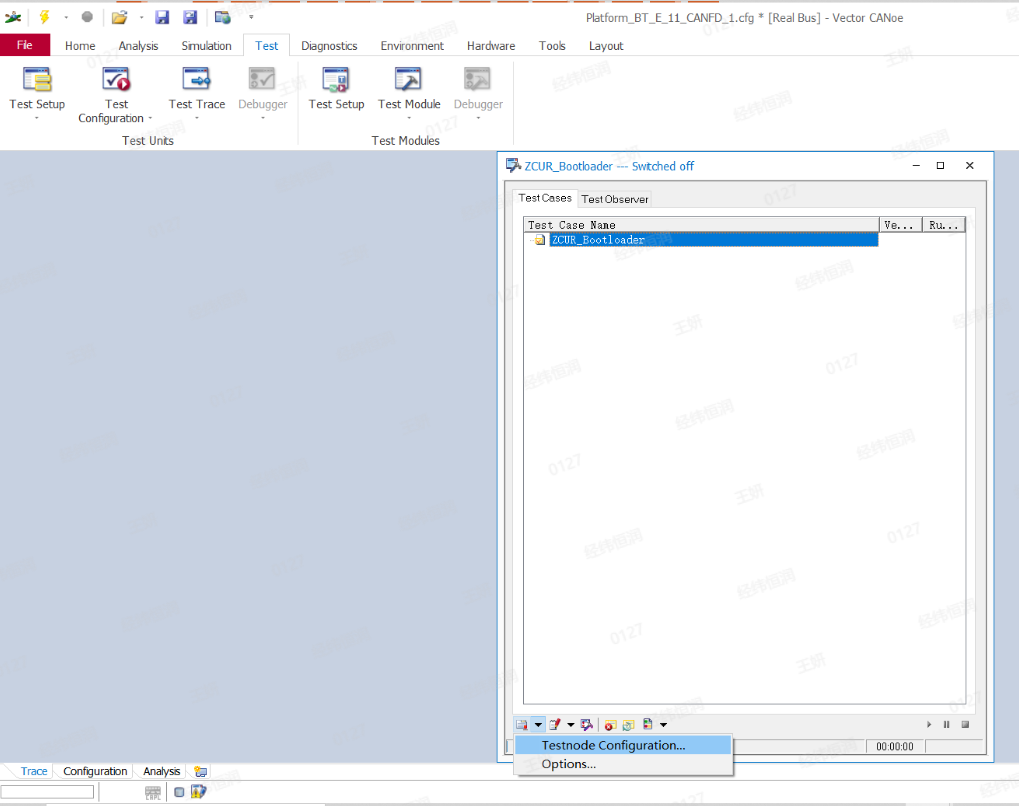Click the database cylinder icon in status bar
Image resolution: width=1019 pixels, height=806 pixels.
[179, 792]
